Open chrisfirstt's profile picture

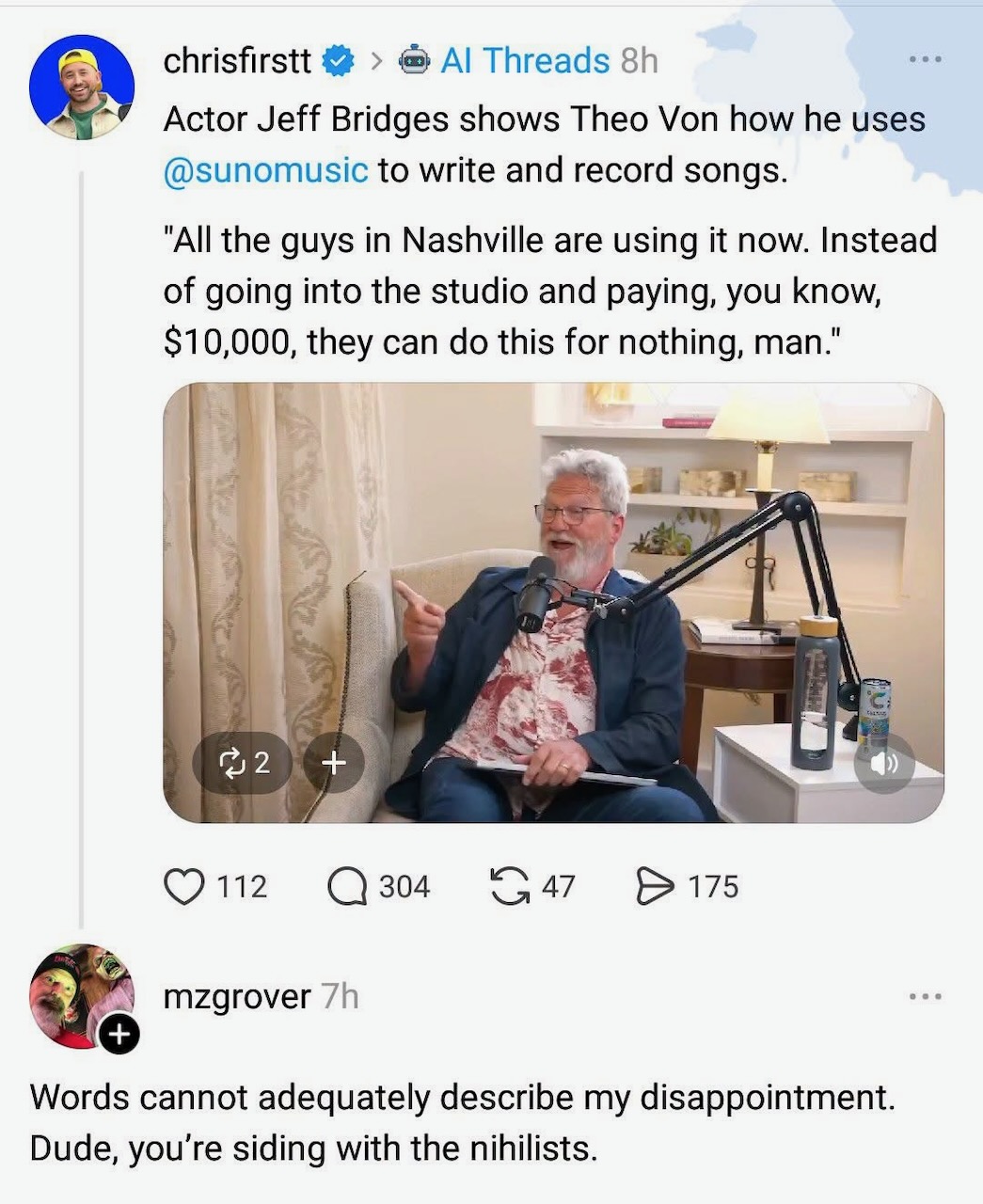[82, 87]
